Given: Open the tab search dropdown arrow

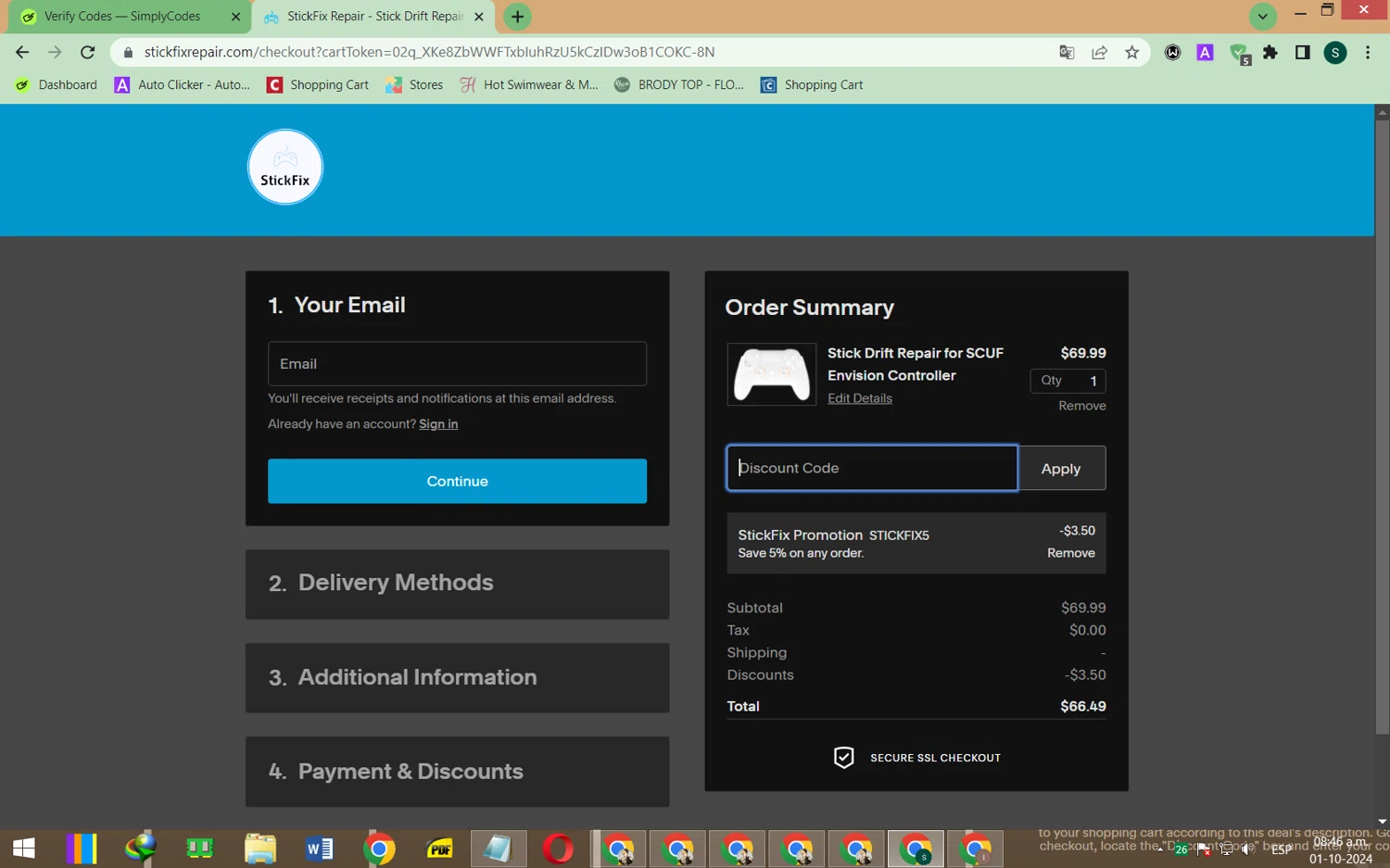Looking at the screenshot, I should tap(1262, 16).
